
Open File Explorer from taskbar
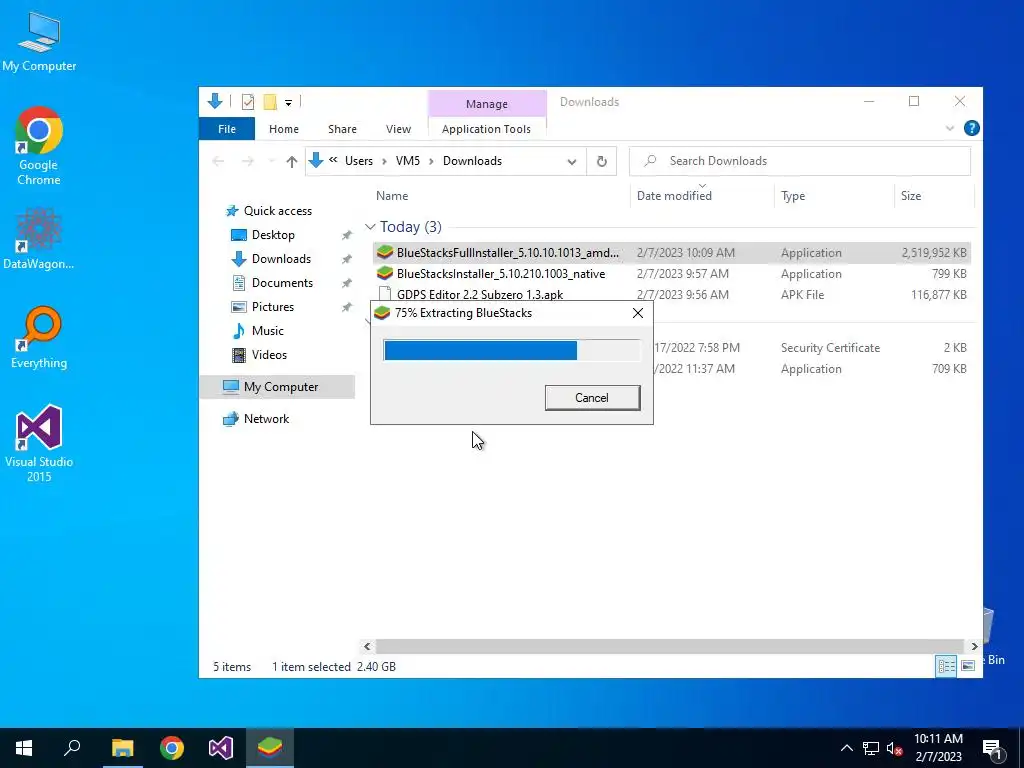click(x=122, y=748)
